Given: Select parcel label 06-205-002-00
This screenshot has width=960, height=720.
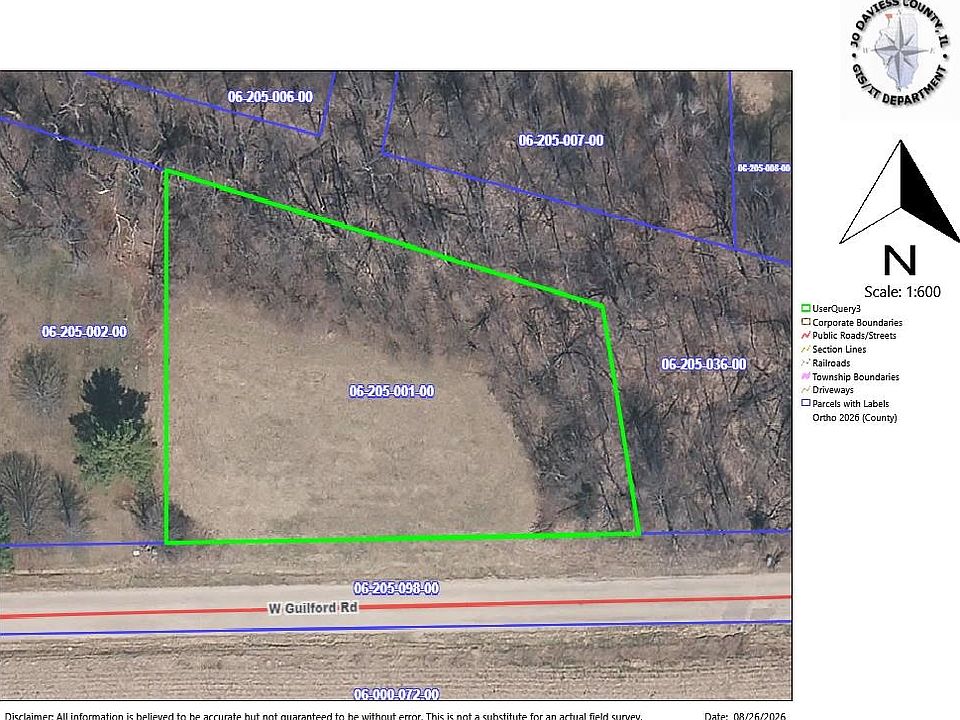Looking at the screenshot, I should pyautogui.click(x=84, y=332).
